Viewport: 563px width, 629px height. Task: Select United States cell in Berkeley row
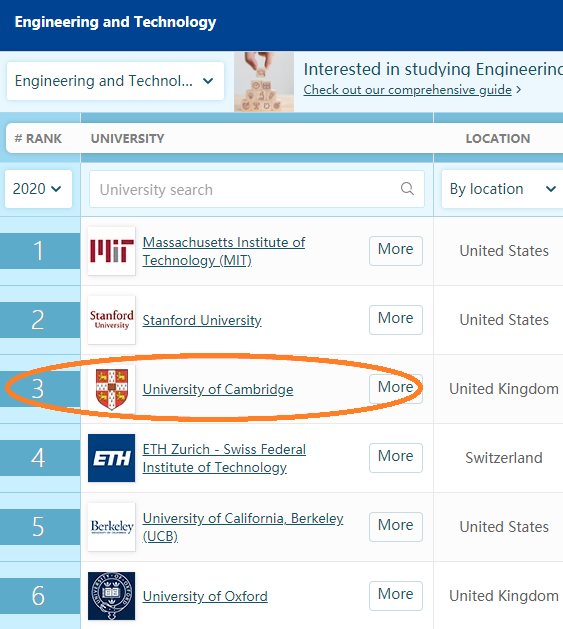pyautogui.click(x=504, y=527)
